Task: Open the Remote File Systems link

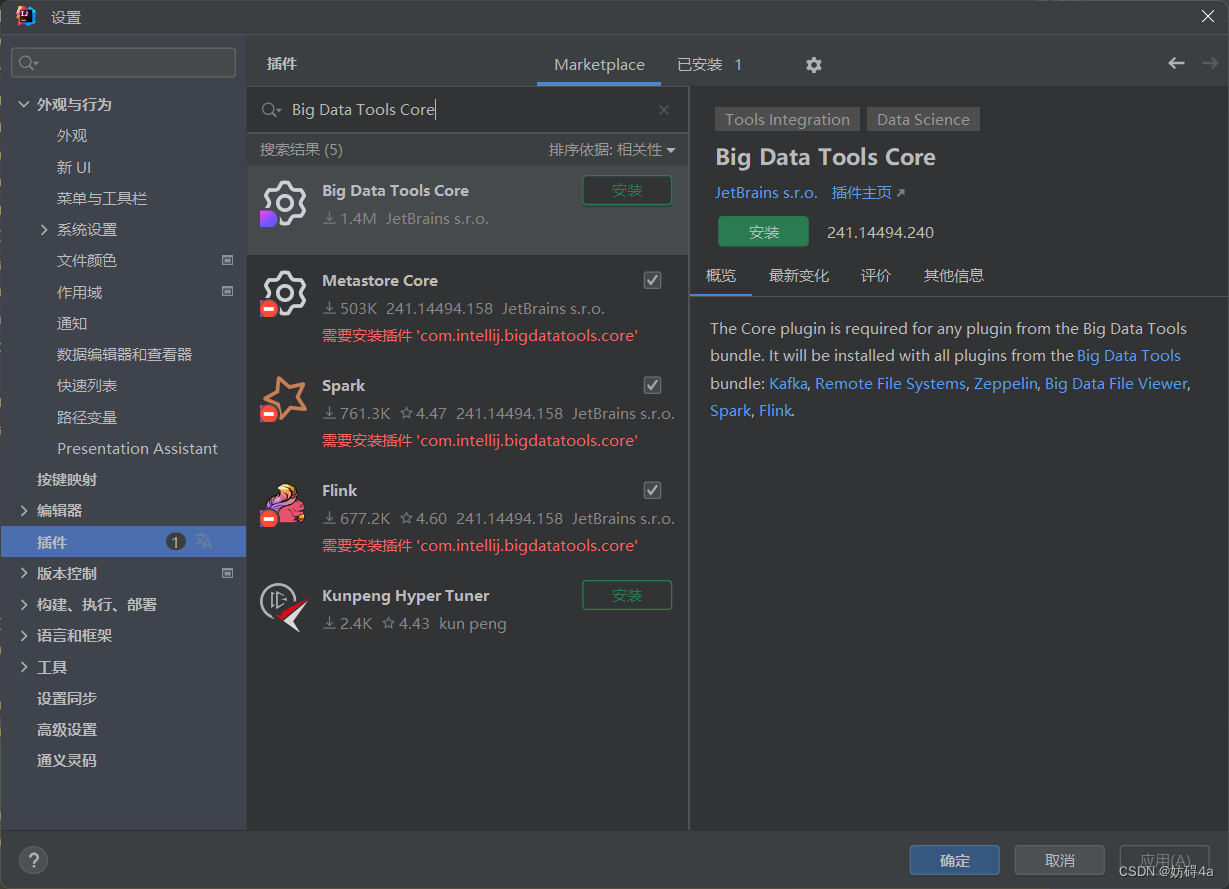Action: point(890,384)
